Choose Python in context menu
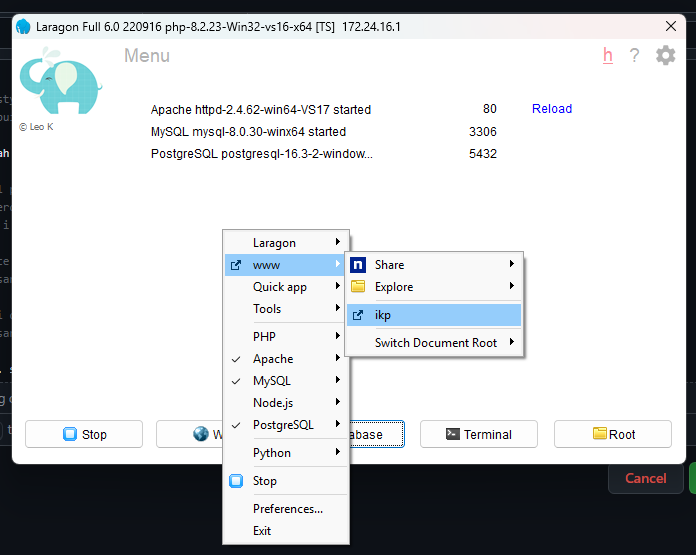 coord(285,453)
